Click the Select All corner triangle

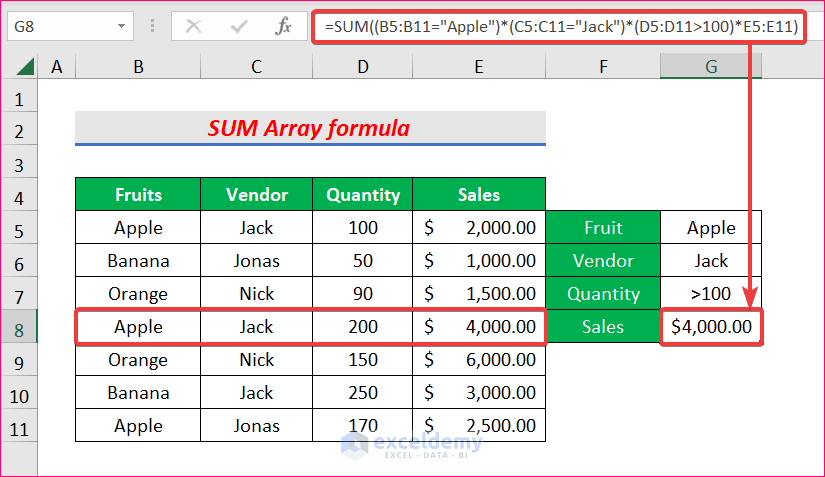22,67
